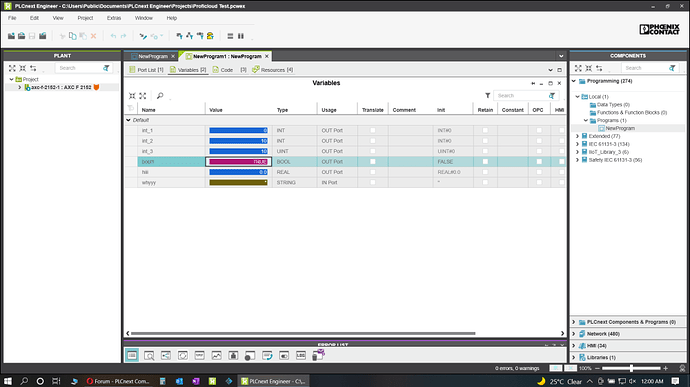Expand the HMI (34) section
The height and width of the screenshot is (387, 690).
click(574, 346)
